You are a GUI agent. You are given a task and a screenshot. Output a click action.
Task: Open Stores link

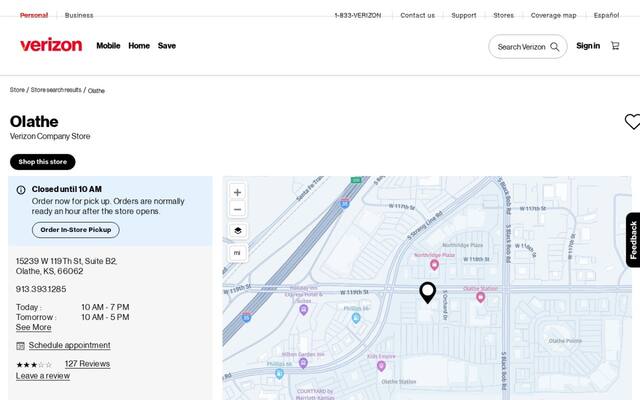[x=503, y=16]
